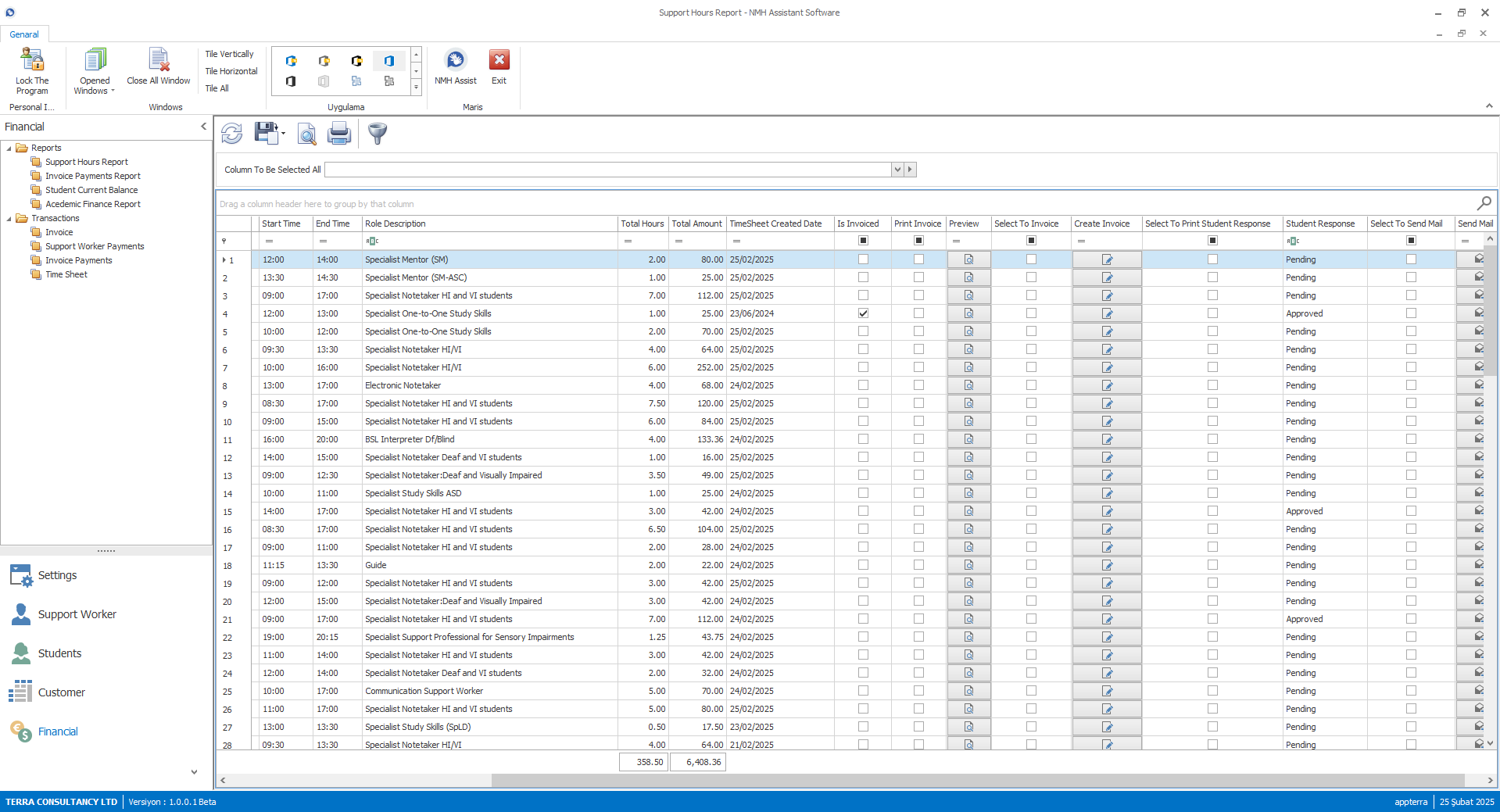1500x812 pixels.
Task: Open Settings section icon in sidebar
Action: (x=21, y=575)
